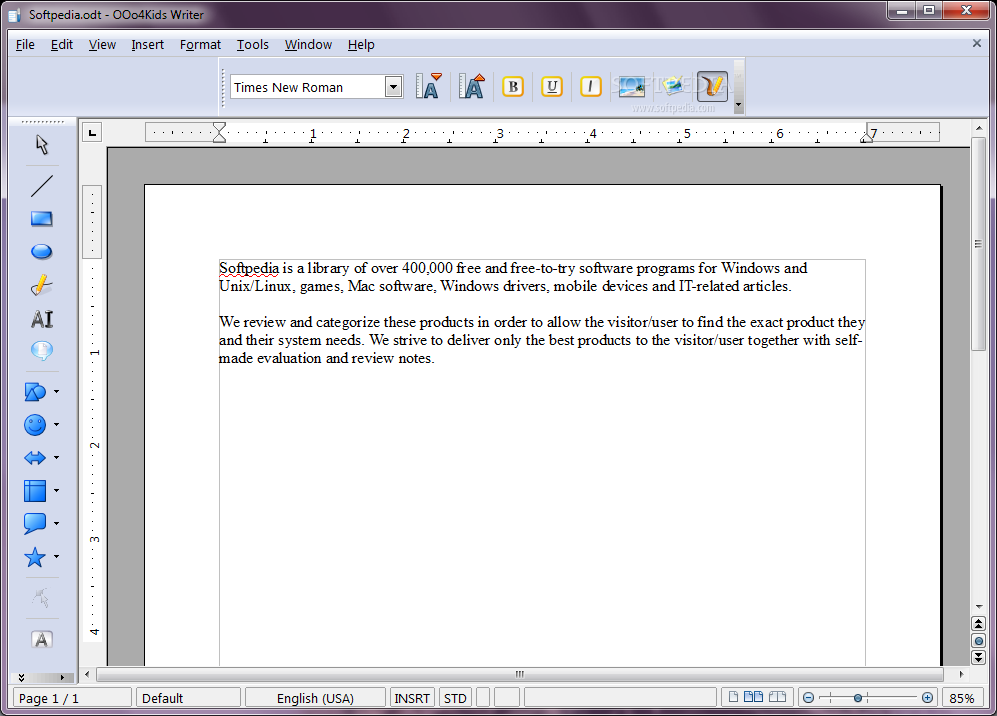Click the zoom slider handle
The image size is (997, 716).
[x=858, y=698]
